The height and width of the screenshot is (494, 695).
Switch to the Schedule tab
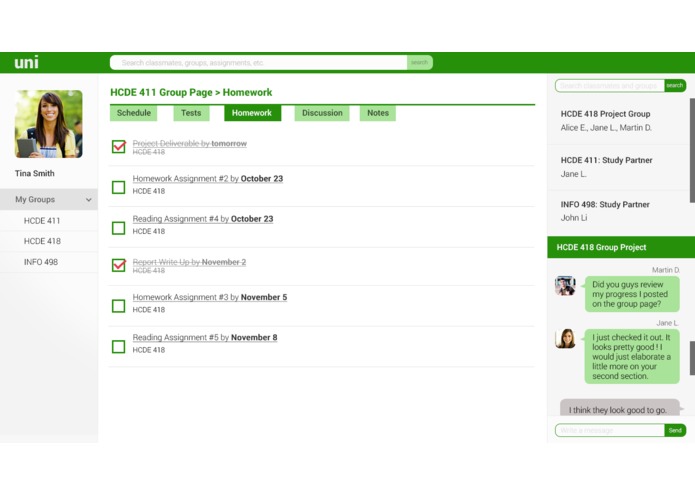pyautogui.click(x=133, y=113)
